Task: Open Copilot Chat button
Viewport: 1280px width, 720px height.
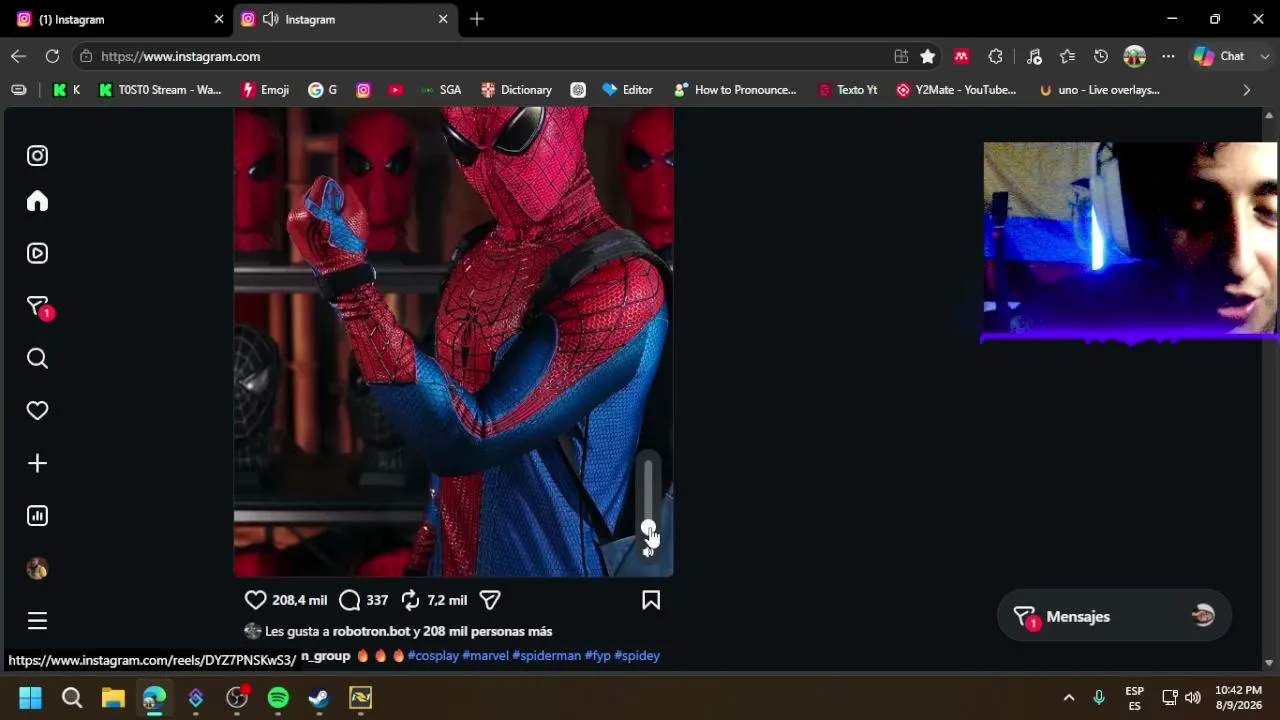Action: click(x=1219, y=56)
